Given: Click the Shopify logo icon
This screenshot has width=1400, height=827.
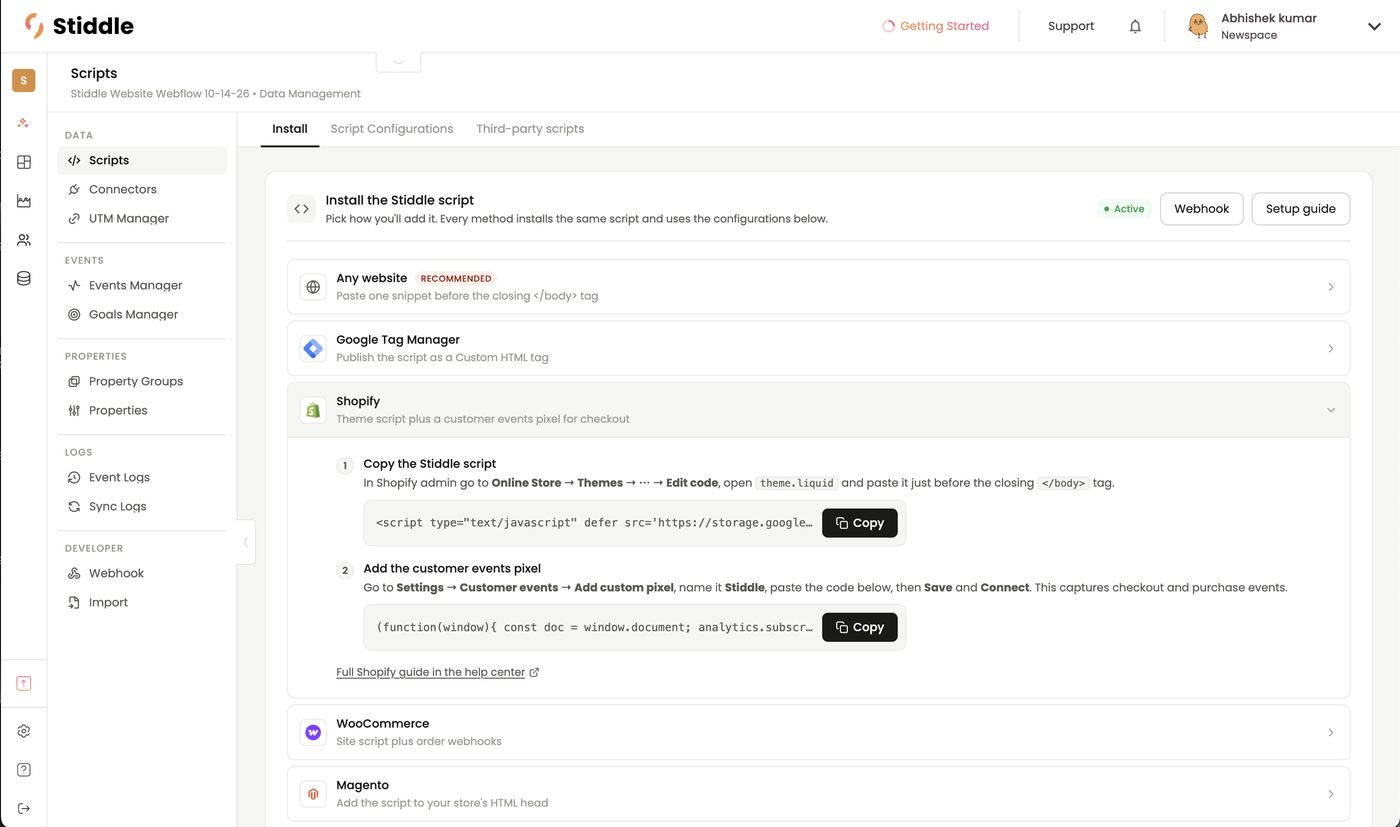Looking at the screenshot, I should coord(313,410).
